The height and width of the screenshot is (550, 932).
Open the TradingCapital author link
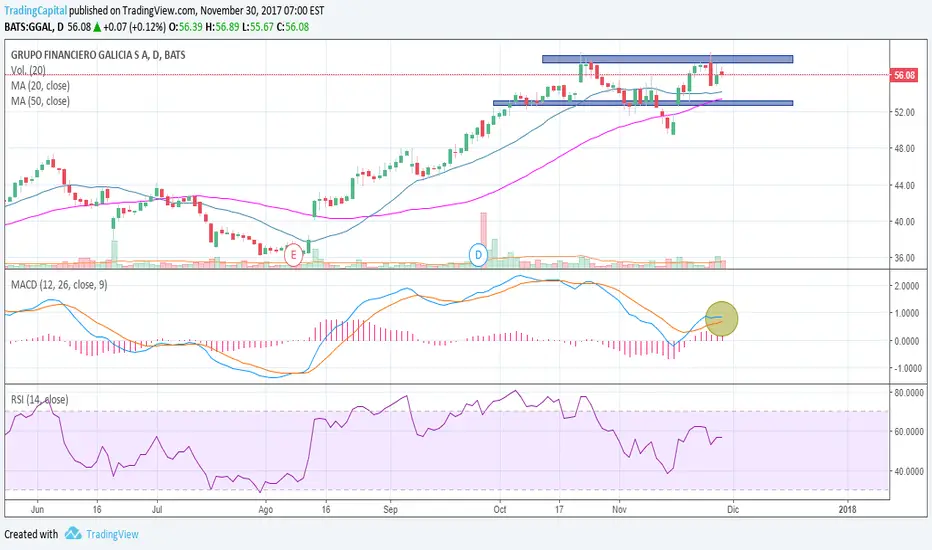[36, 11]
